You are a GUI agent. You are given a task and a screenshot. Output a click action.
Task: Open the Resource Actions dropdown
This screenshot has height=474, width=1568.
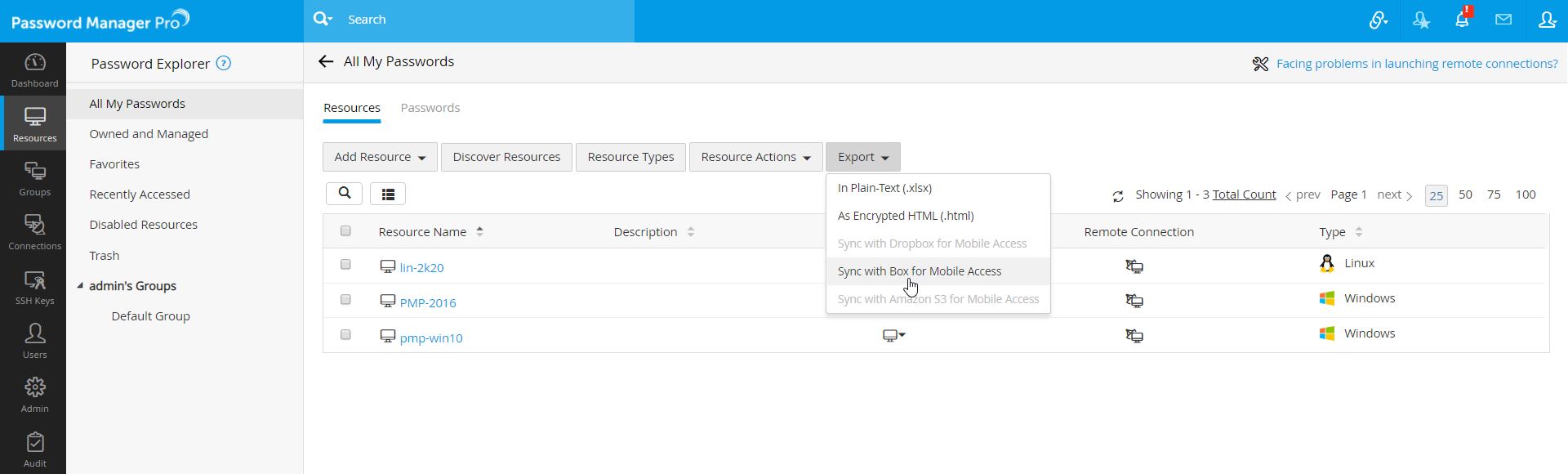tap(755, 157)
